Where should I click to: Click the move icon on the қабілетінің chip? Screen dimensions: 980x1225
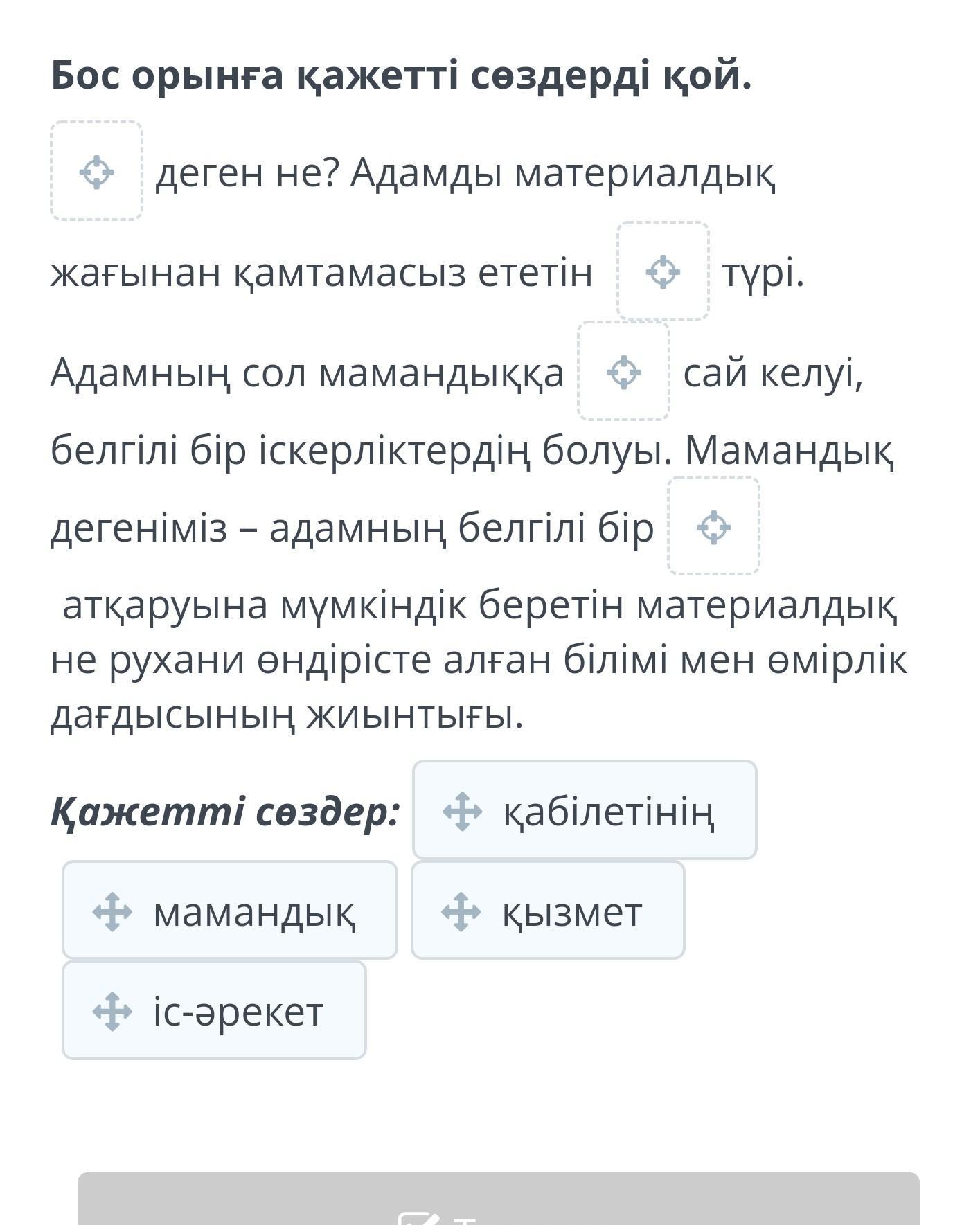click(463, 811)
